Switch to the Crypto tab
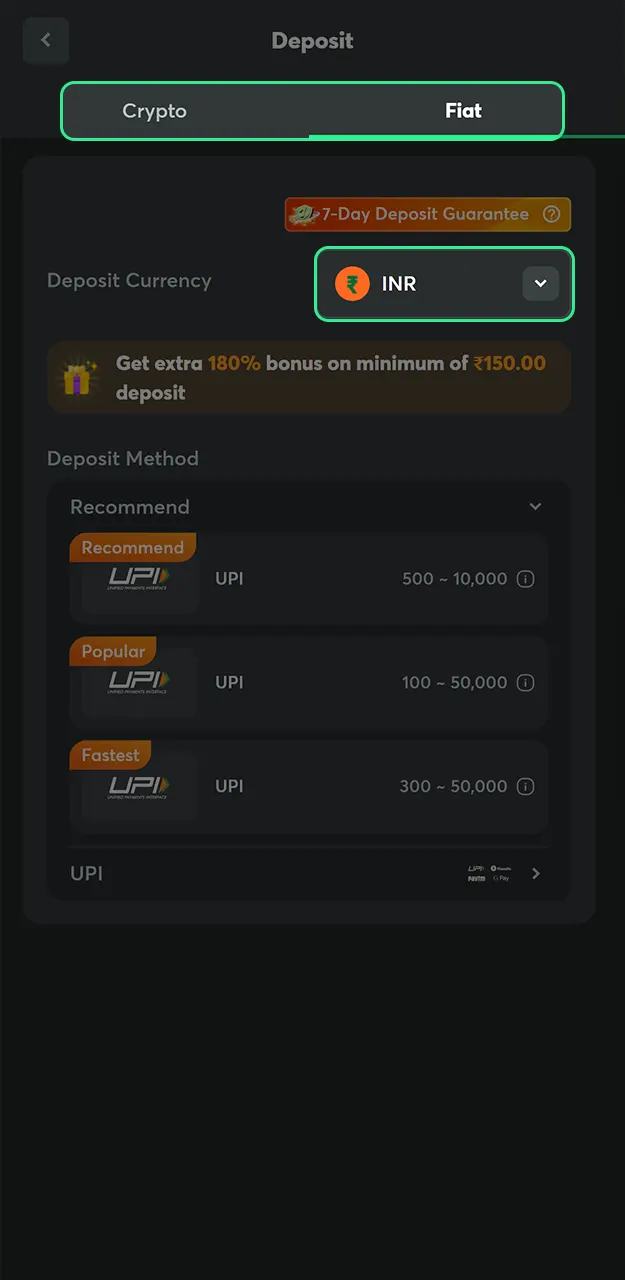This screenshot has height=1280, width=625. [154, 110]
